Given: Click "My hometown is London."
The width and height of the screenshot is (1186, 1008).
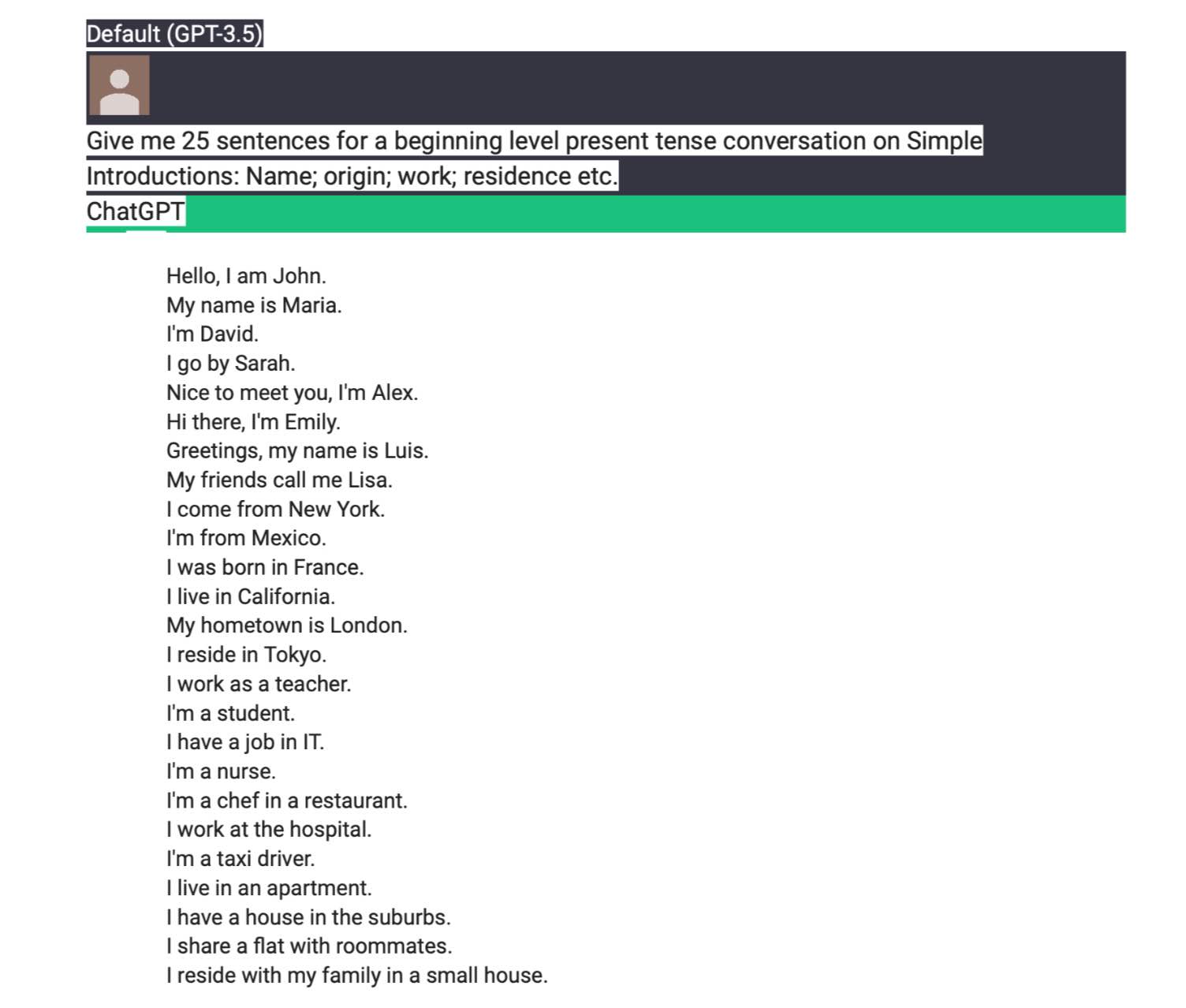Looking at the screenshot, I should pyautogui.click(x=287, y=626).
